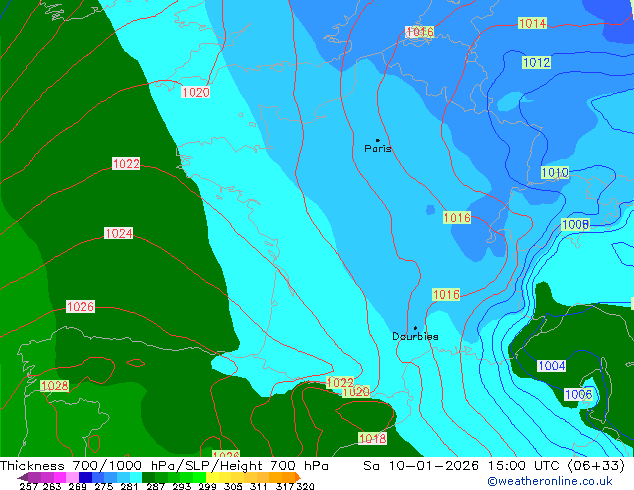
Task: Click the 1016 label closest to Dourbies
Action: pyautogui.click(x=446, y=294)
